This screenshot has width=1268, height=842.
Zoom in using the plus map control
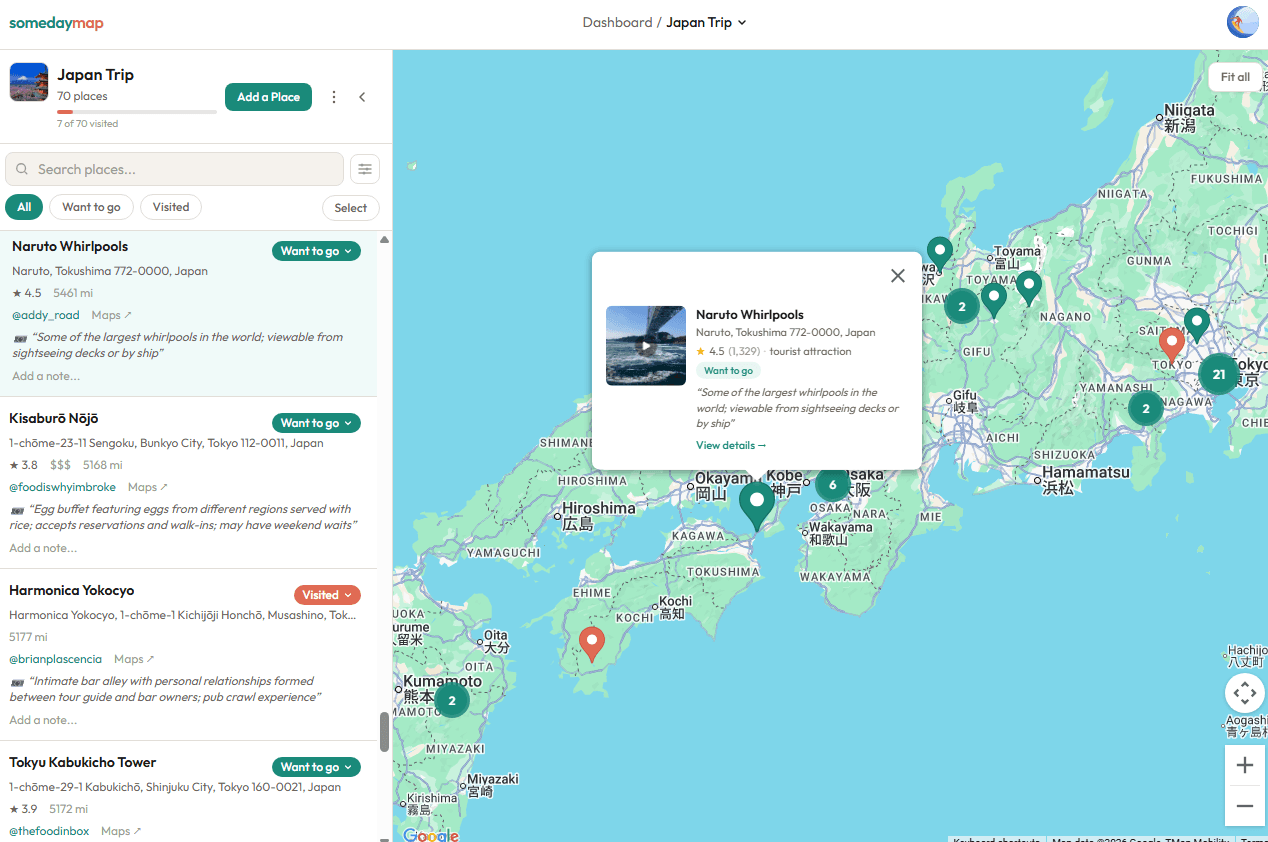[1244, 764]
